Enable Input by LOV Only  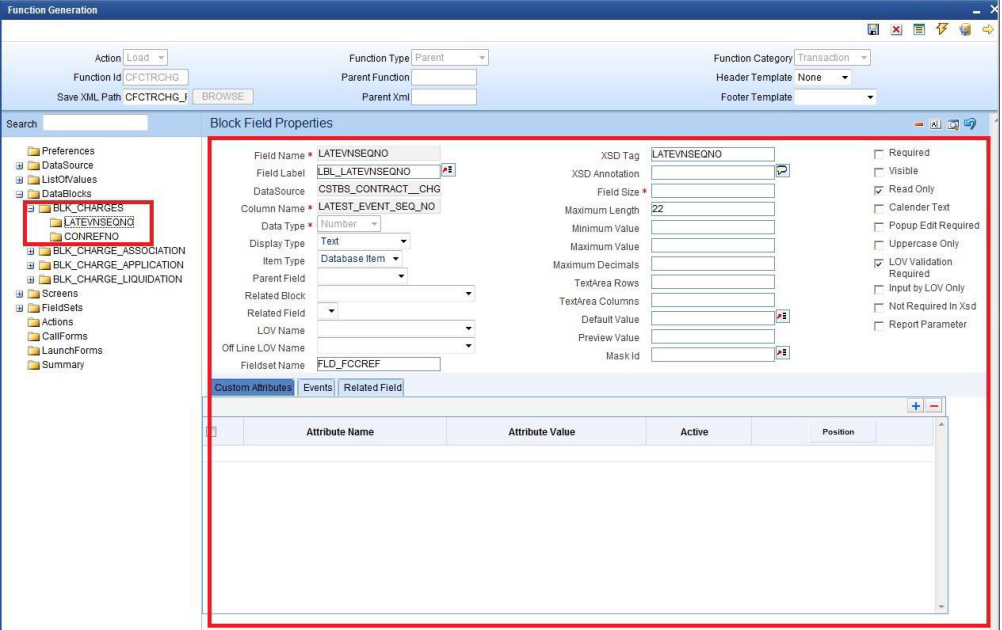tap(879, 289)
